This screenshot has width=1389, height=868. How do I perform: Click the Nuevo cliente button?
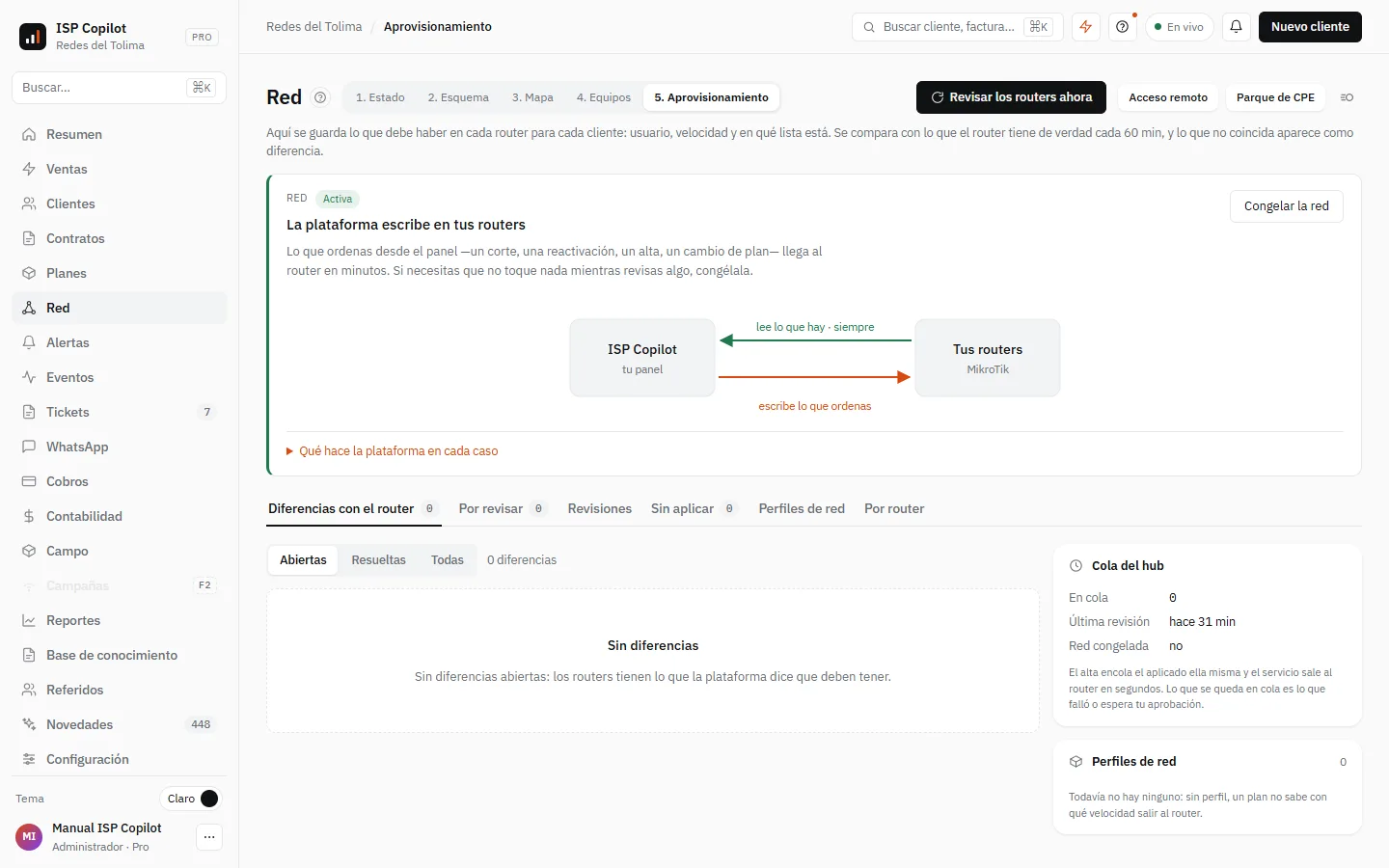click(1310, 27)
